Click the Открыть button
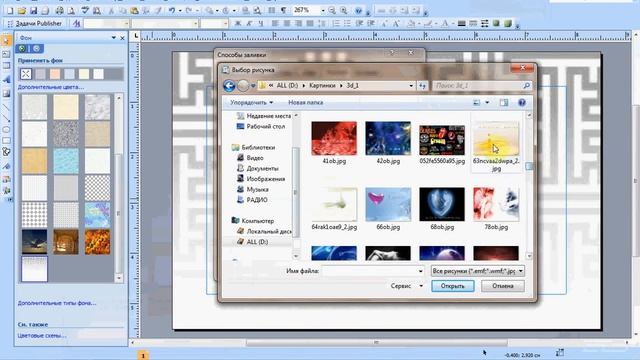The height and width of the screenshot is (360, 640). (x=453, y=286)
